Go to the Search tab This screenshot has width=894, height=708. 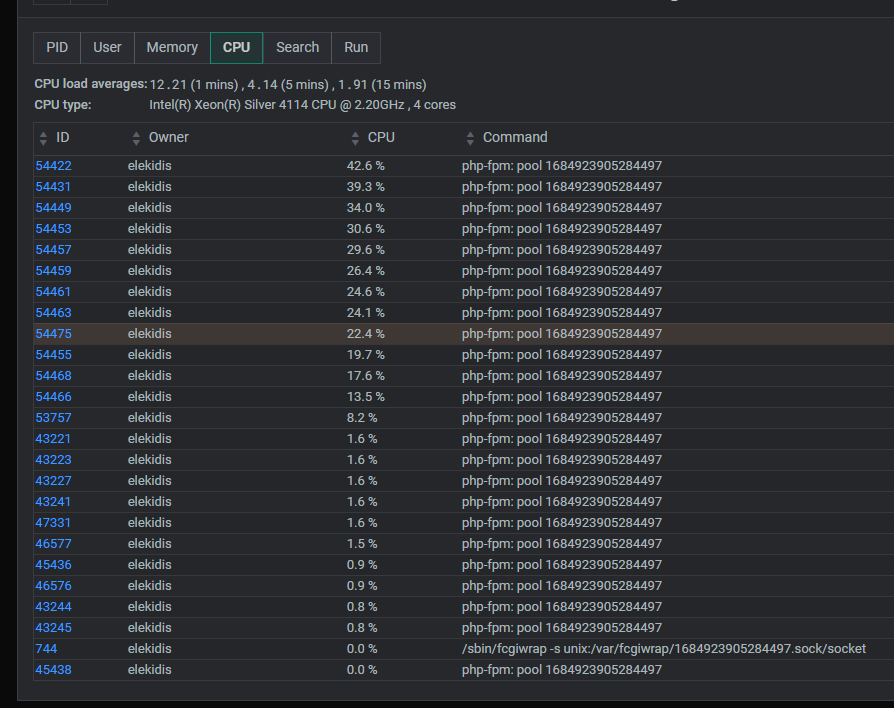click(x=298, y=48)
